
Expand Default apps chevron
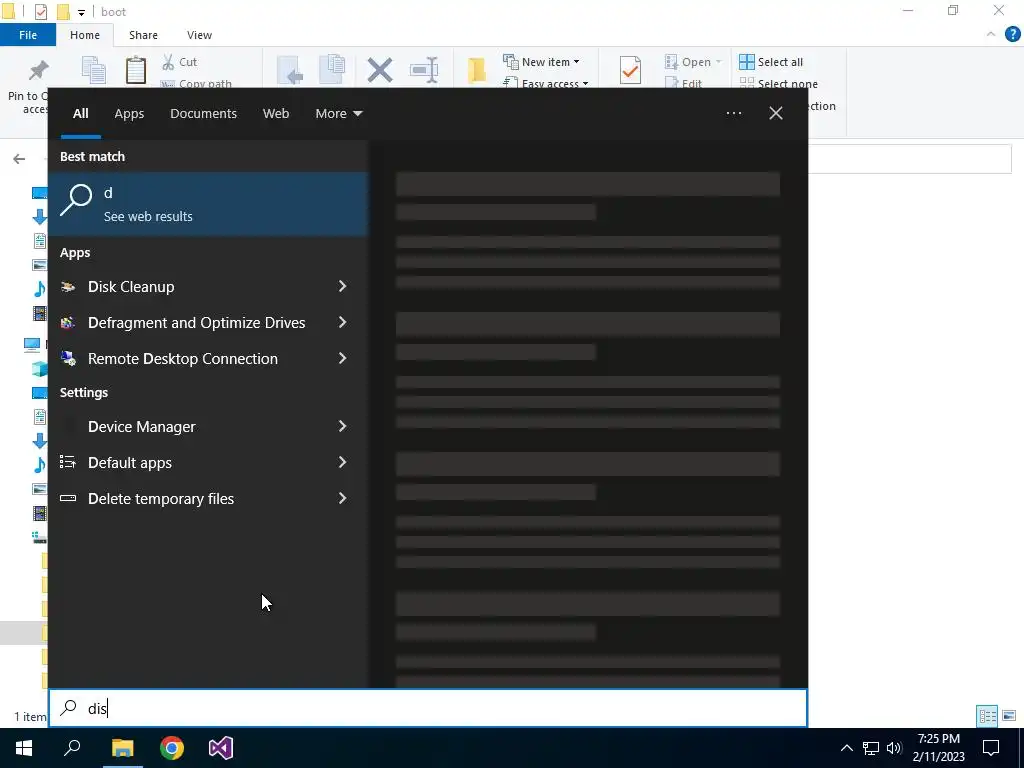coord(342,462)
